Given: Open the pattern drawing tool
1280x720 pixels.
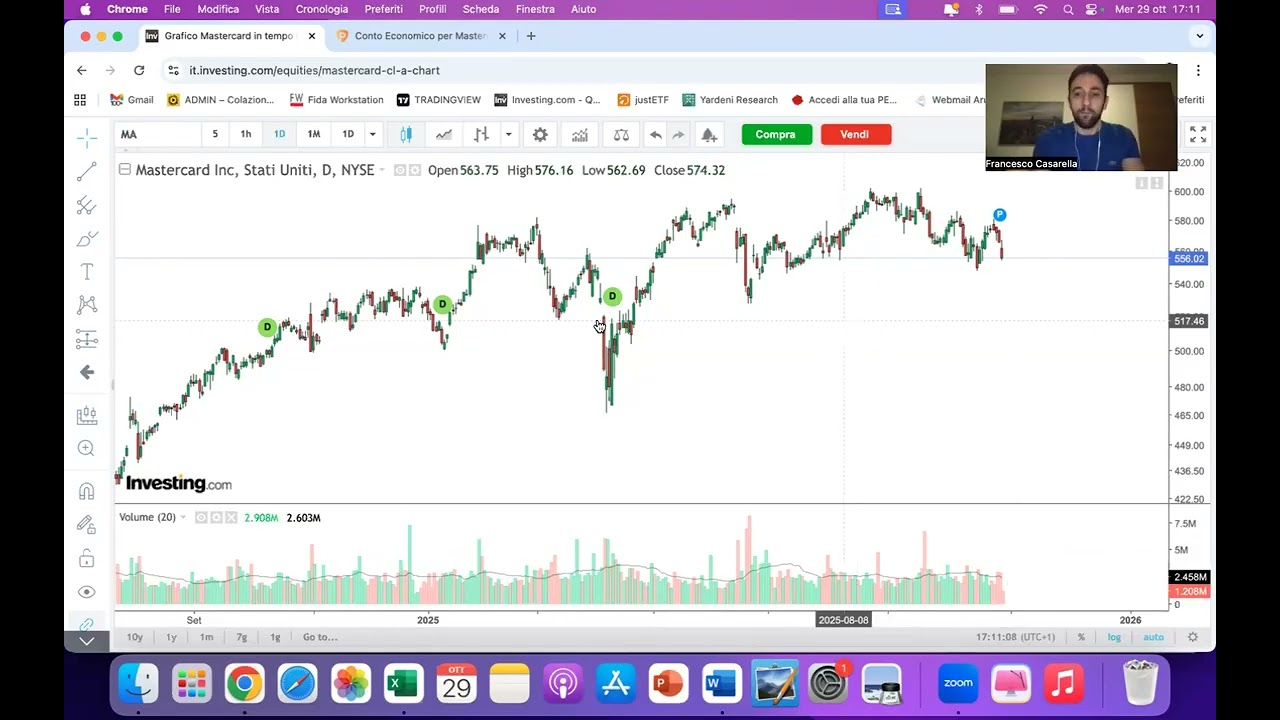Looking at the screenshot, I should (x=87, y=305).
